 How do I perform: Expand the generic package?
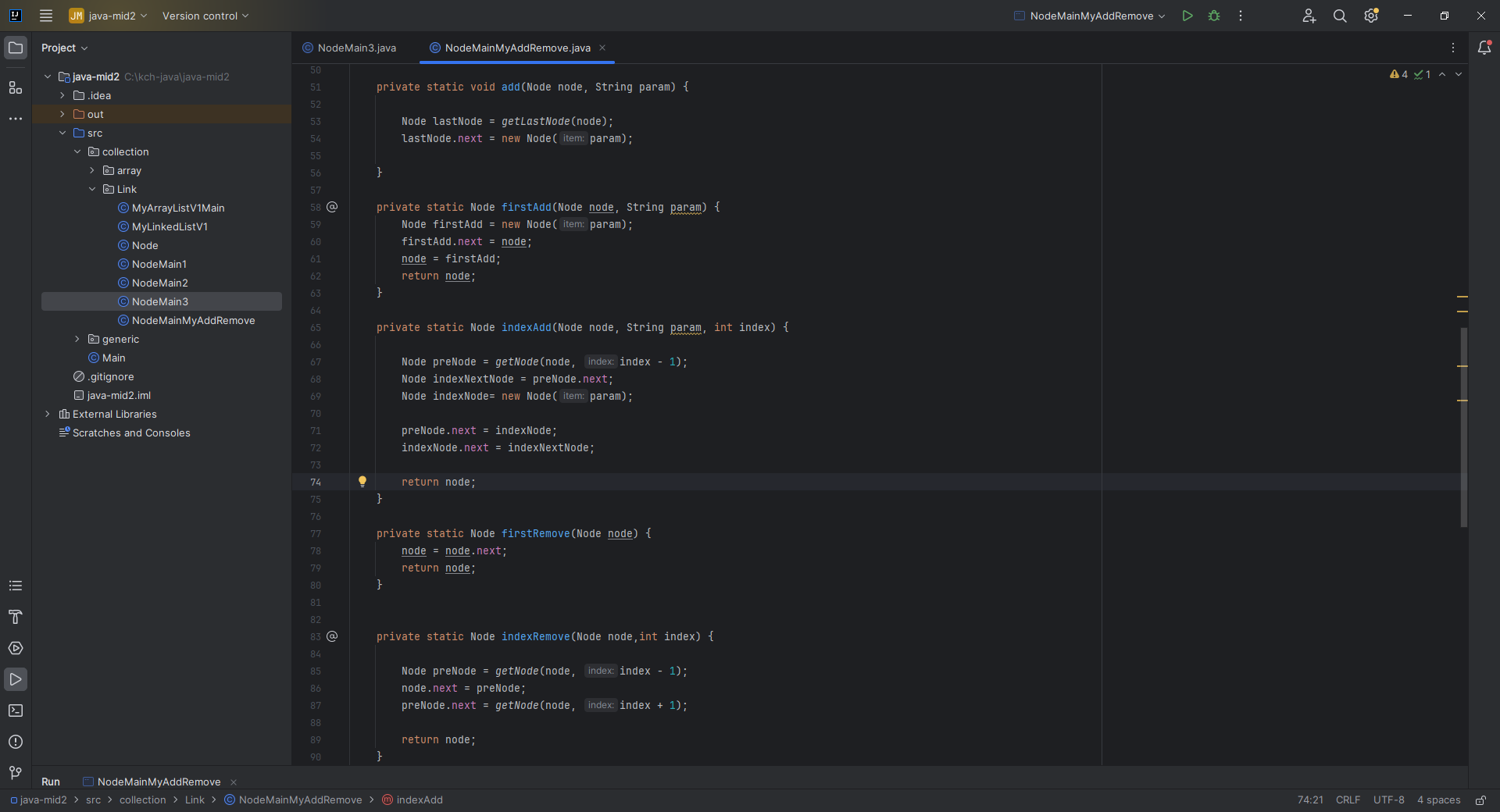pyautogui.click(x=77, y=339)
